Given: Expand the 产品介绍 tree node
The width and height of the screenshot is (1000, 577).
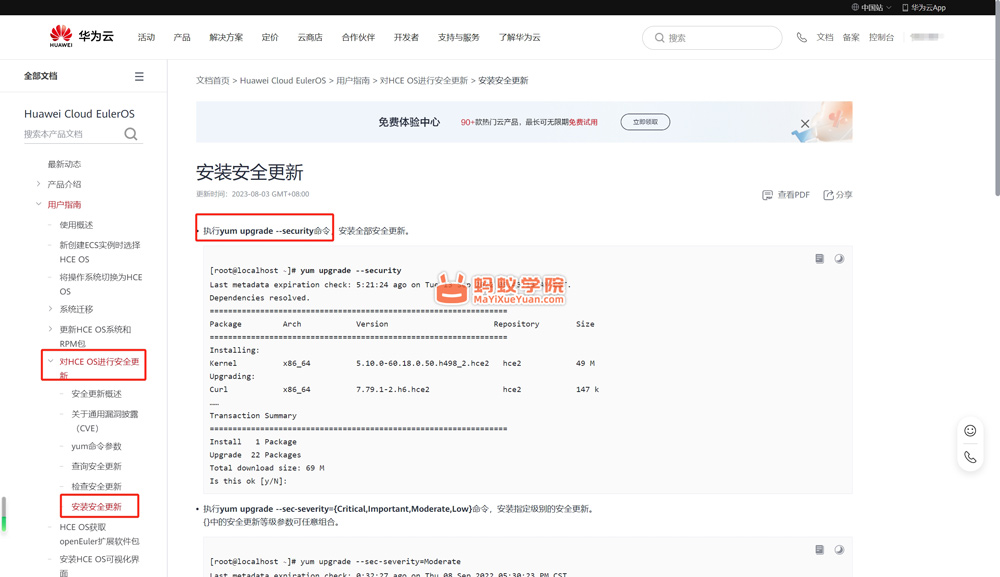Looking at the screenshot, I should pyautogui.click(x=38, y=184).
